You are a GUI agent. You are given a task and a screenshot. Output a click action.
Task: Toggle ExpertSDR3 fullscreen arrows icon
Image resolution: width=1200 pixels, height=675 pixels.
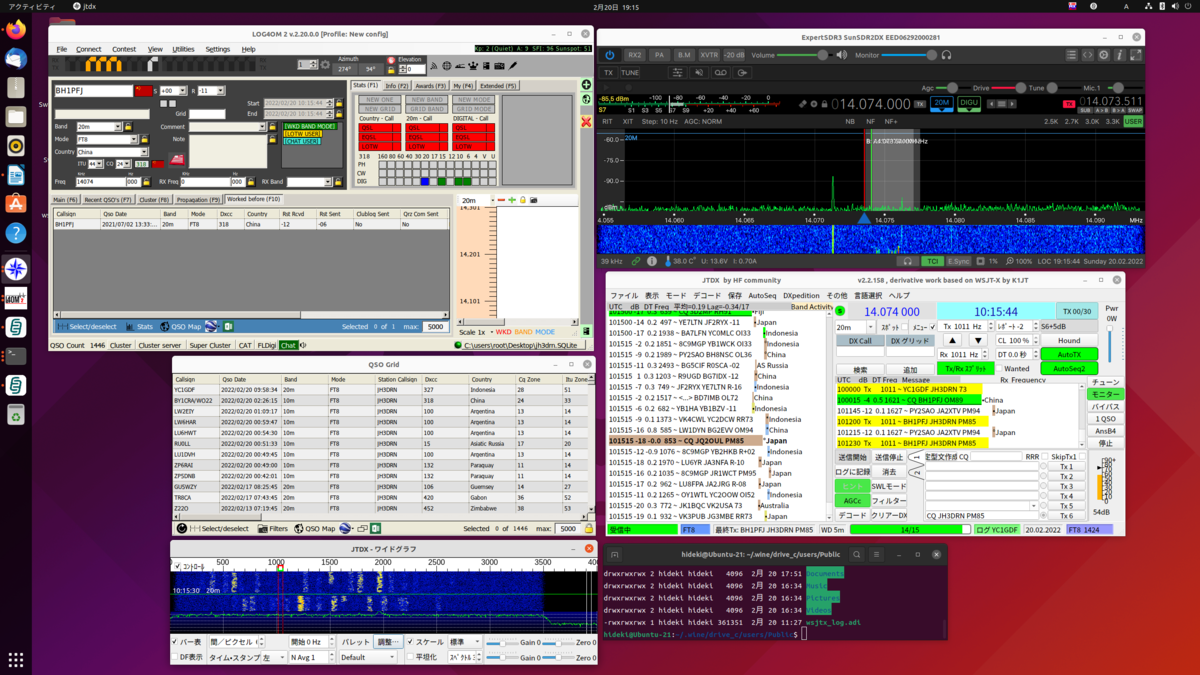tap(1135, 56)
